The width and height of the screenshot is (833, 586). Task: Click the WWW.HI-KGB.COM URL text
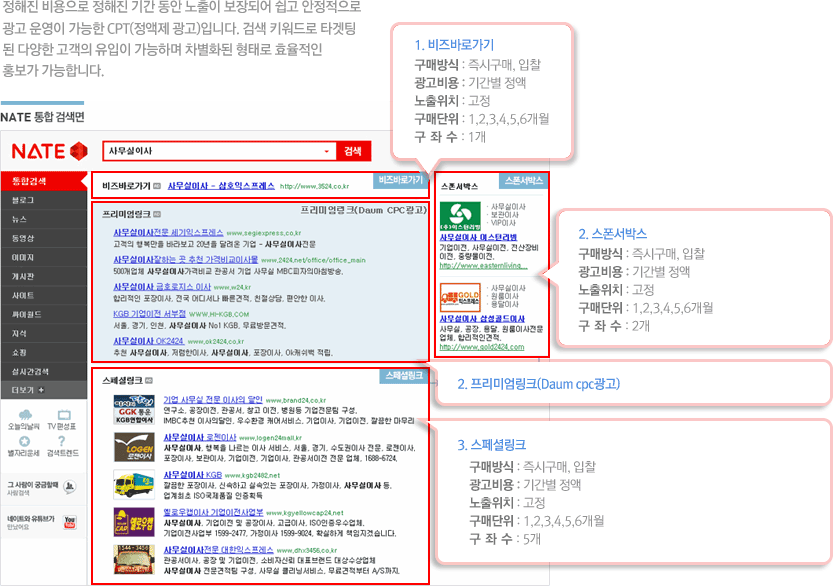click(x=219, y=315)
